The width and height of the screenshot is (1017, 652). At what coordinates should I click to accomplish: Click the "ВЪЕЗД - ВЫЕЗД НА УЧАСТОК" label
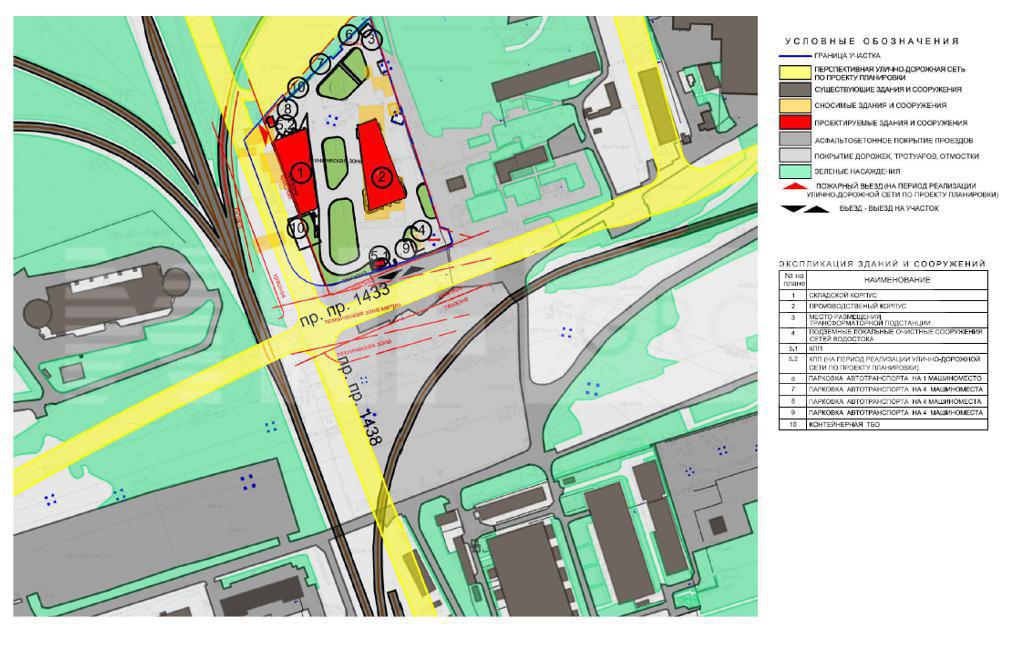point(889,208)
